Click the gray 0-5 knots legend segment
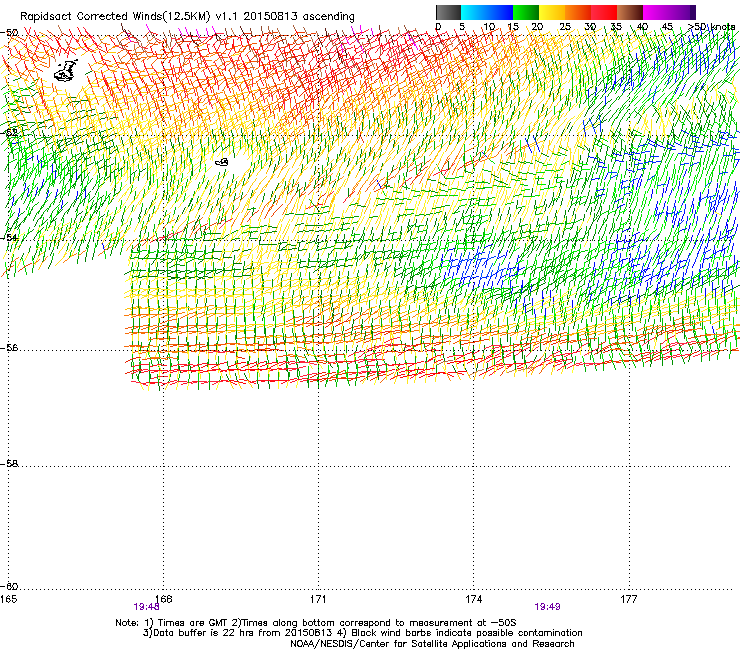This screenshot has width=740, height=650. tap(448, 12)
